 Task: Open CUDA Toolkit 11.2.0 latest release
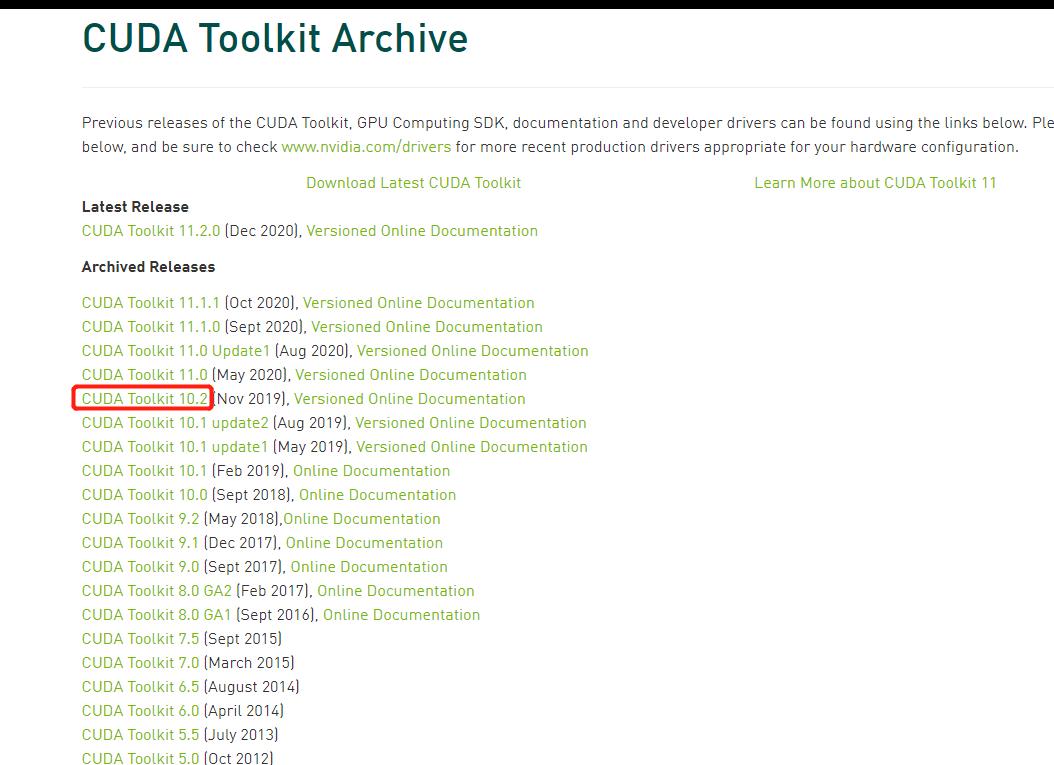point(151,231)
